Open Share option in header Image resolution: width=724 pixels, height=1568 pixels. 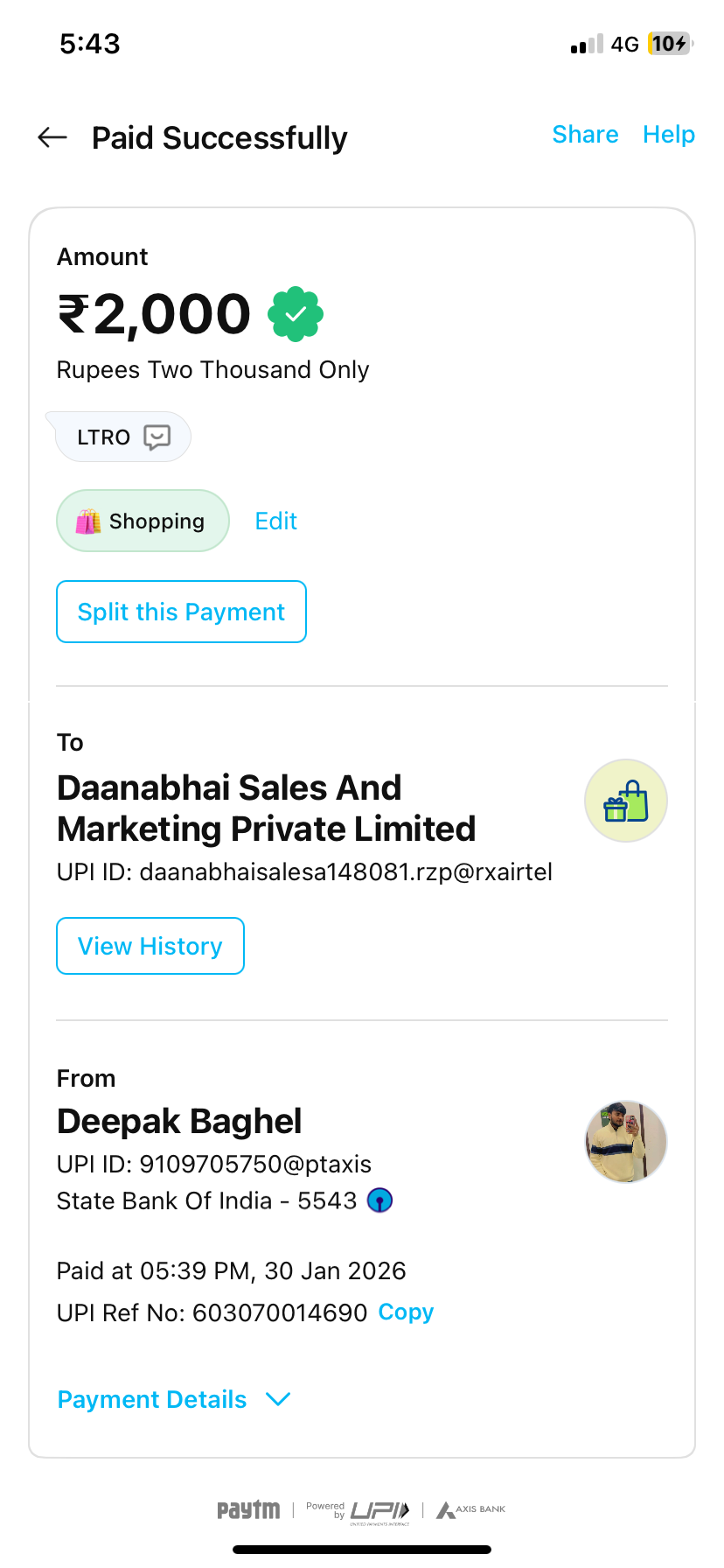click(x=585, y=134)
